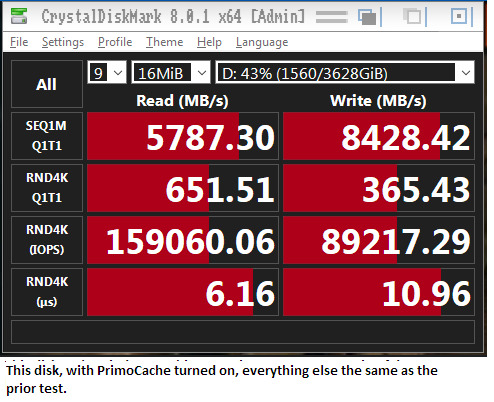494x402 pixels.
Task: Click the CrystalDiskMark app icon in title bar
Action: tap(19, 16)
